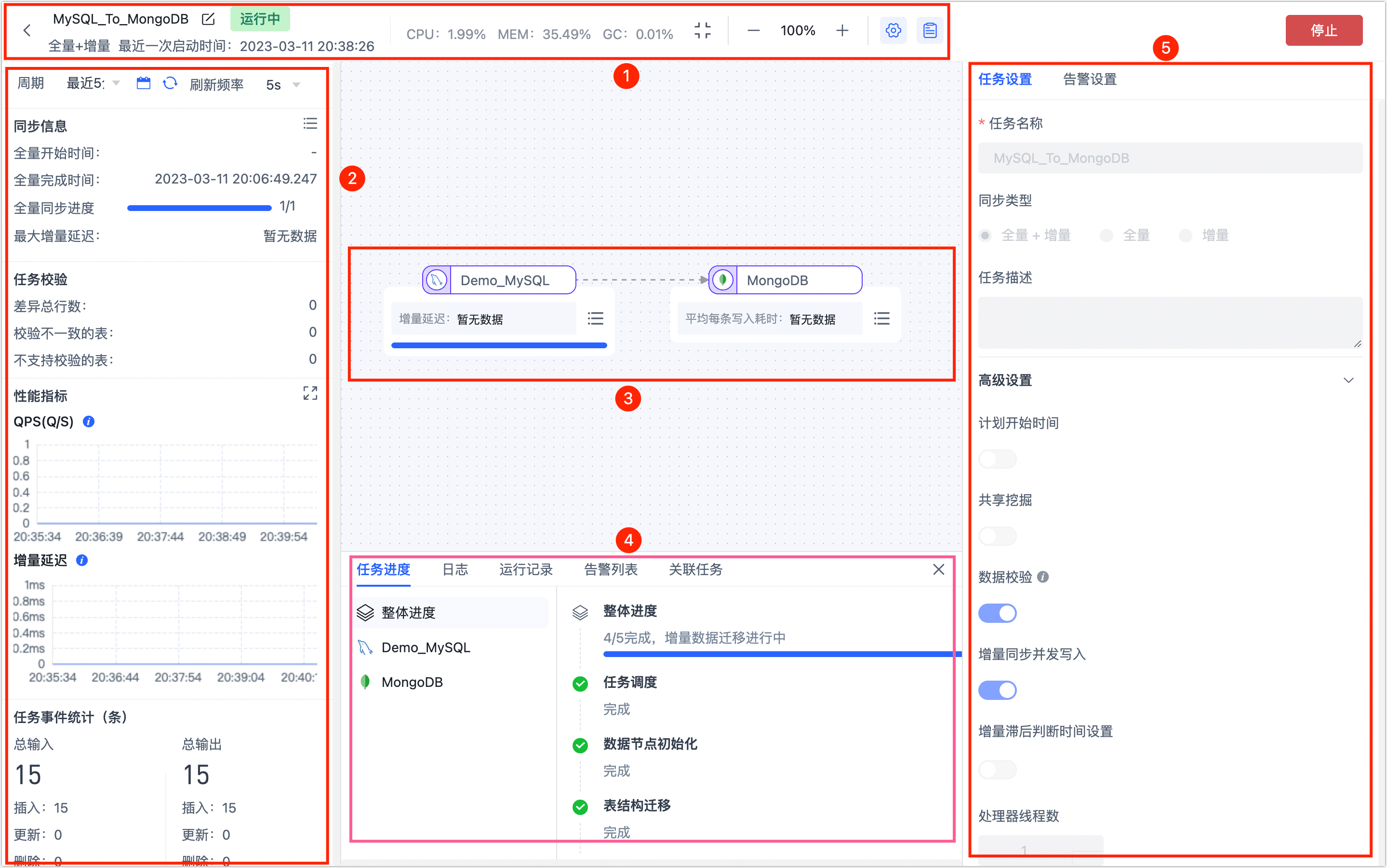
Task: Click the refresh icon beside calendar
Action: [x=170, y=84]
